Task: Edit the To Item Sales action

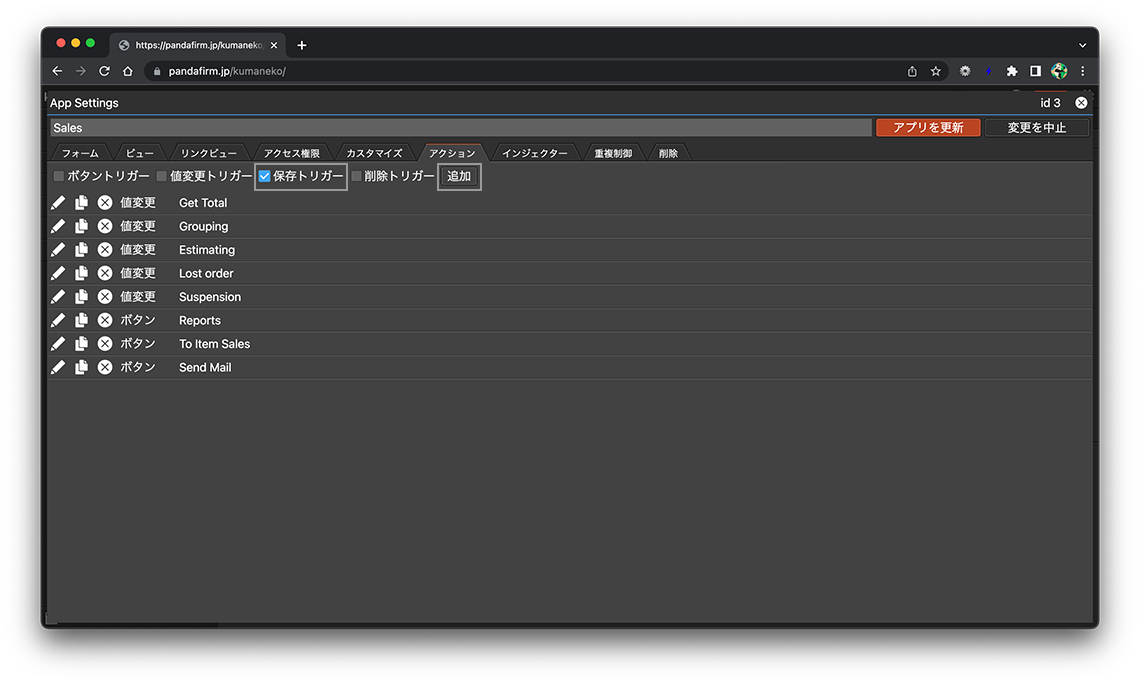Action: pos(58,344)
